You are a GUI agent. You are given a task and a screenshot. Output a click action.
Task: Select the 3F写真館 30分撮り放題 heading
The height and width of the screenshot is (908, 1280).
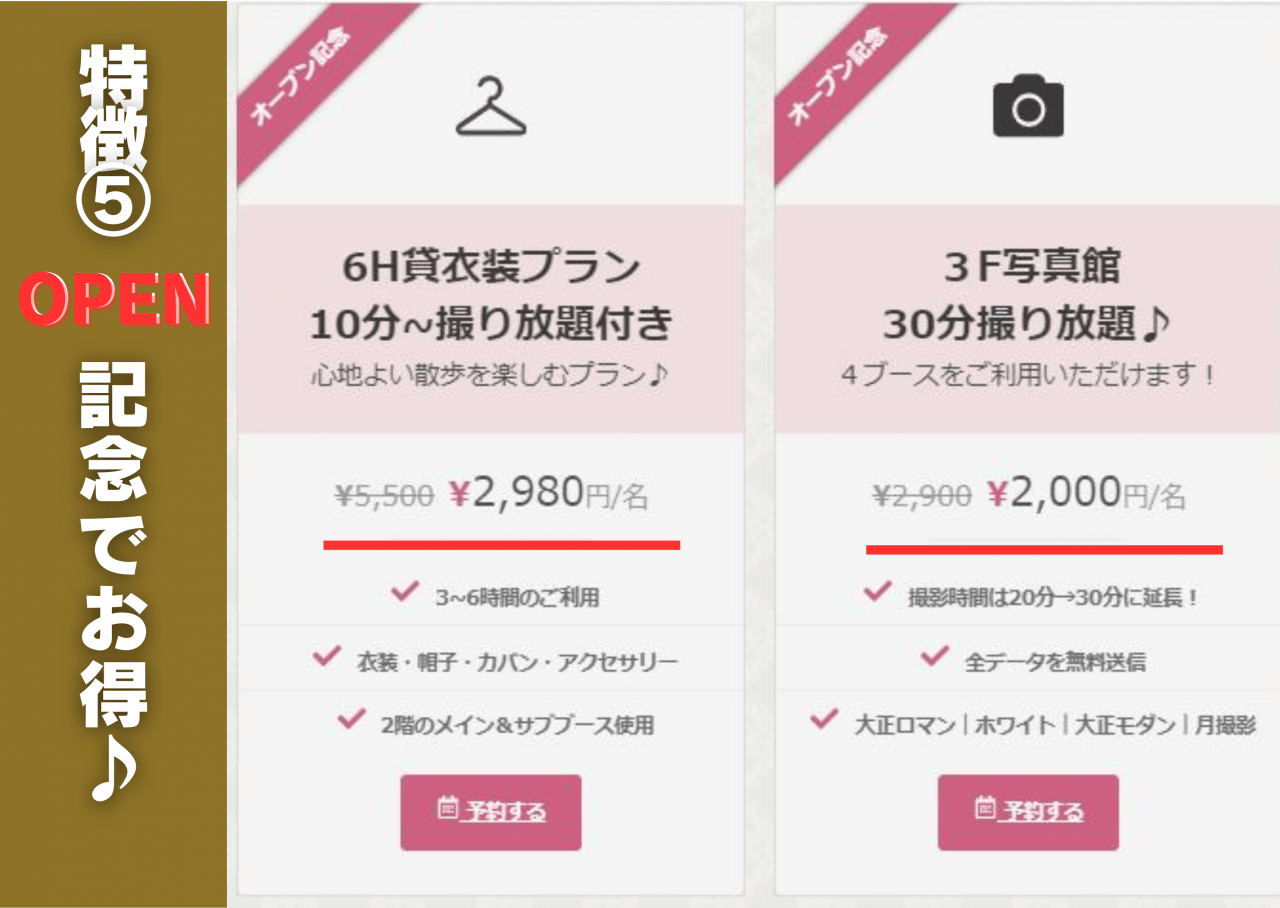[1028, 296]
